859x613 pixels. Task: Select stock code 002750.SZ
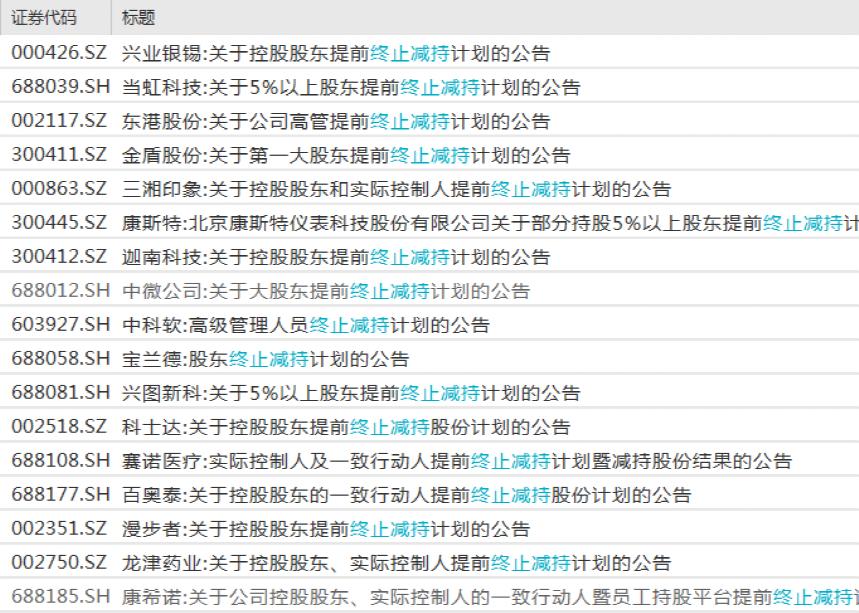coord(59,562)
